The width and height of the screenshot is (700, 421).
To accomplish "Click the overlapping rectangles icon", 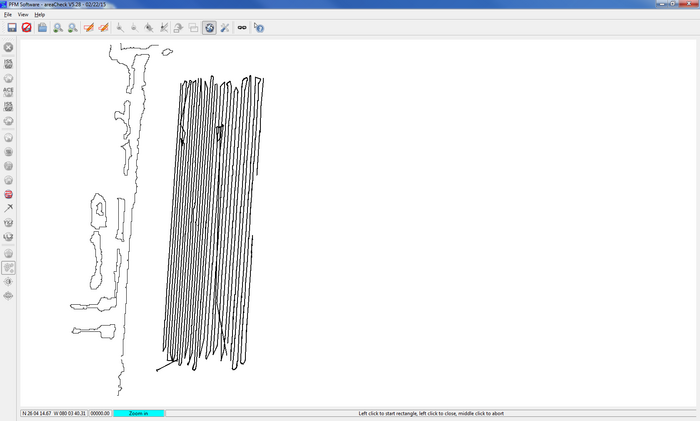I will pyautogui.click(x=193, y=28).
